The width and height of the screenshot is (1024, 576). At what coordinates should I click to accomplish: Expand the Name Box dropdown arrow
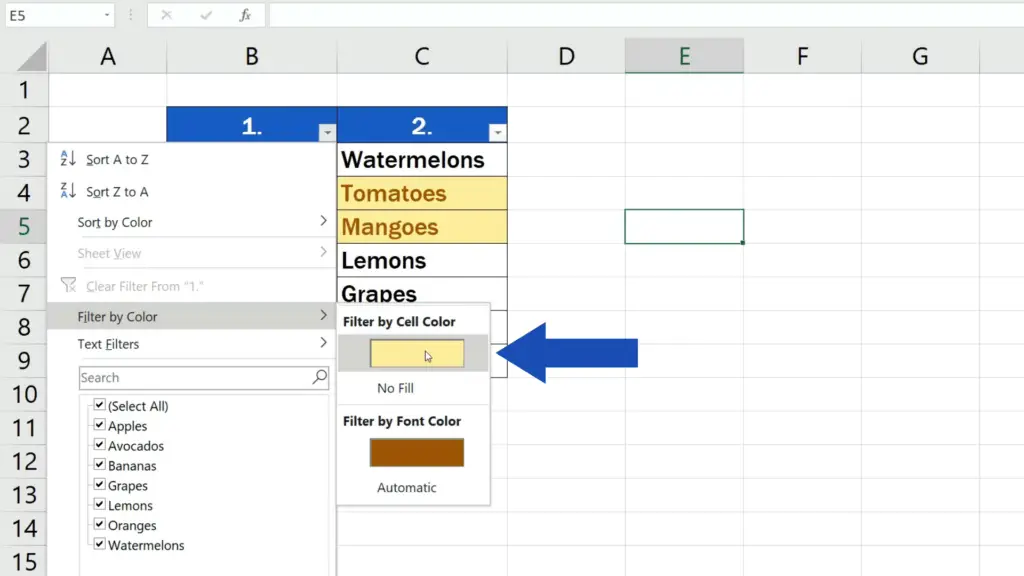107,16
